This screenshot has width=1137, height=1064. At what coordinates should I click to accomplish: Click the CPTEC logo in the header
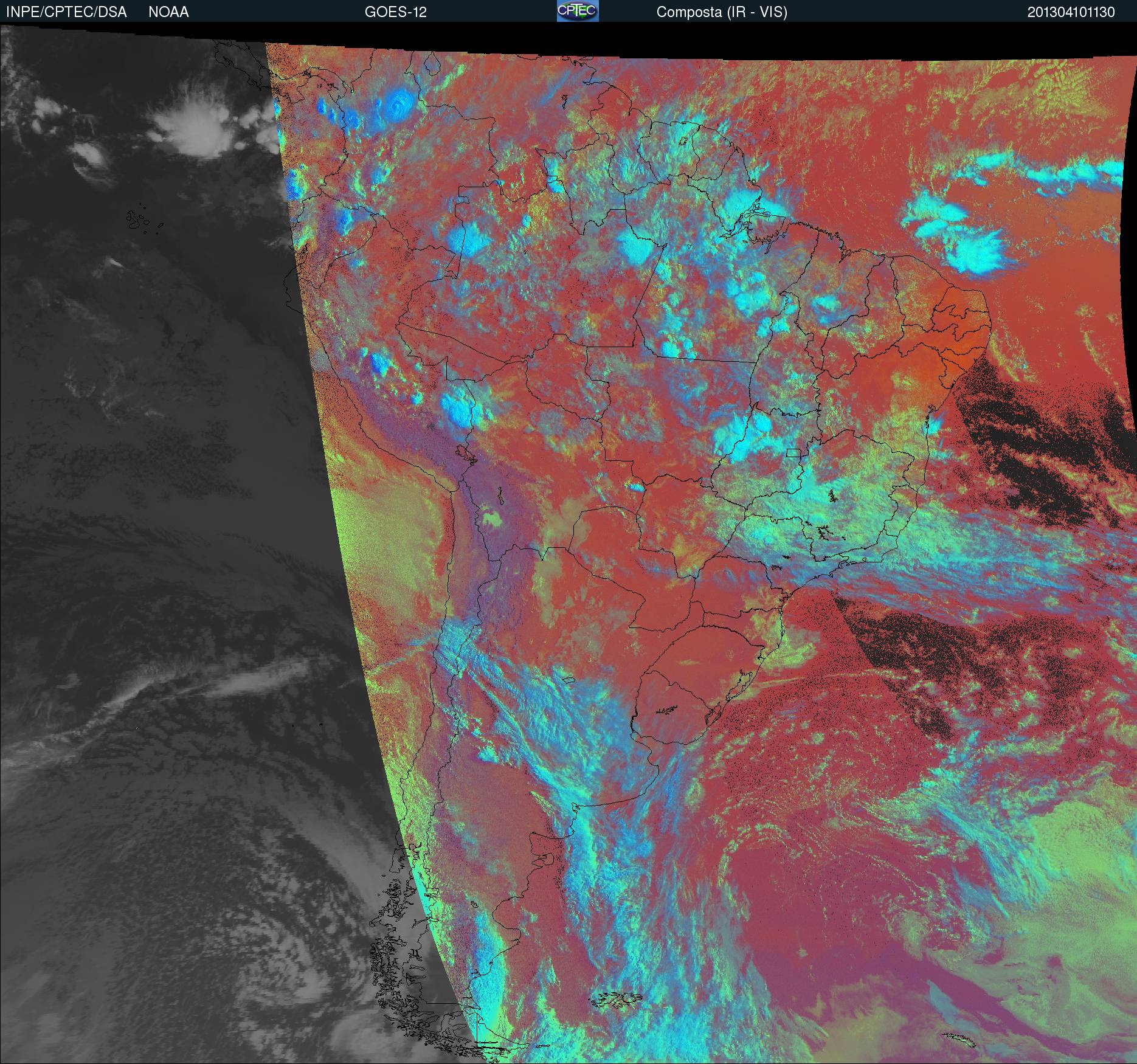click(578, 11)
